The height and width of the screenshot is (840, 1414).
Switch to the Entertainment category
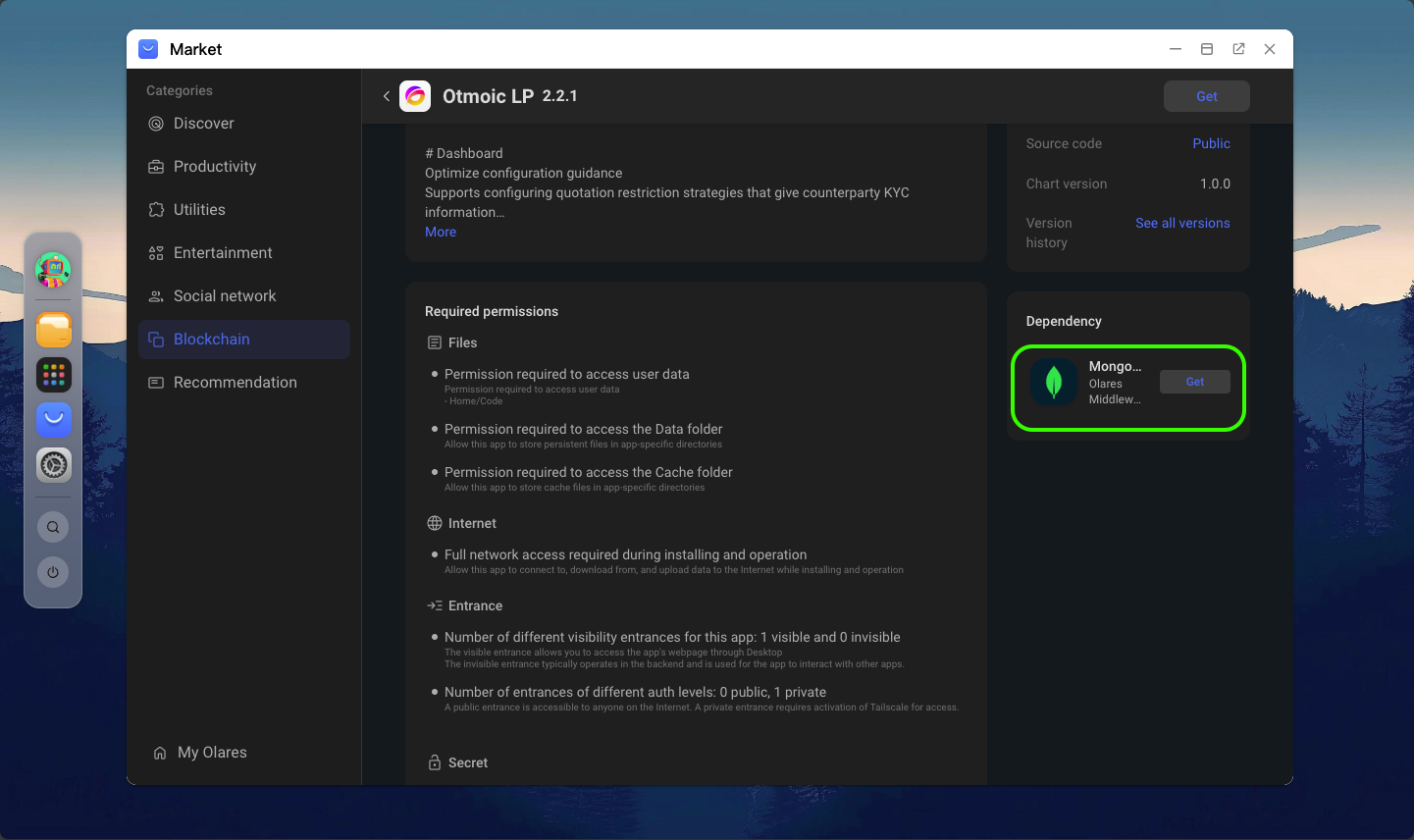(x=223, y=253)
